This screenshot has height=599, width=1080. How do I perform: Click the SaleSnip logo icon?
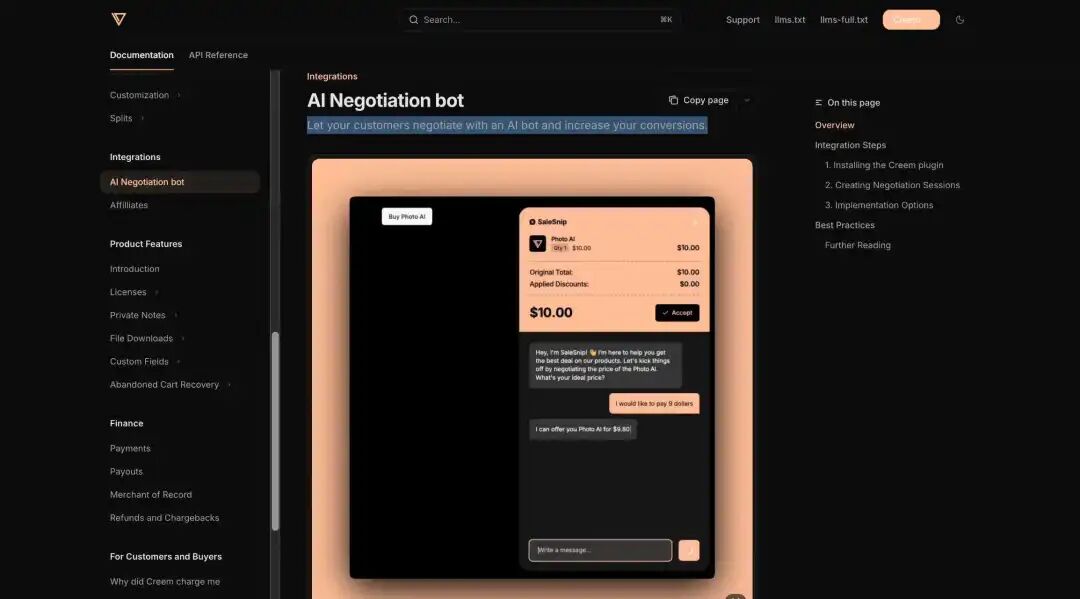click(532, 222)
